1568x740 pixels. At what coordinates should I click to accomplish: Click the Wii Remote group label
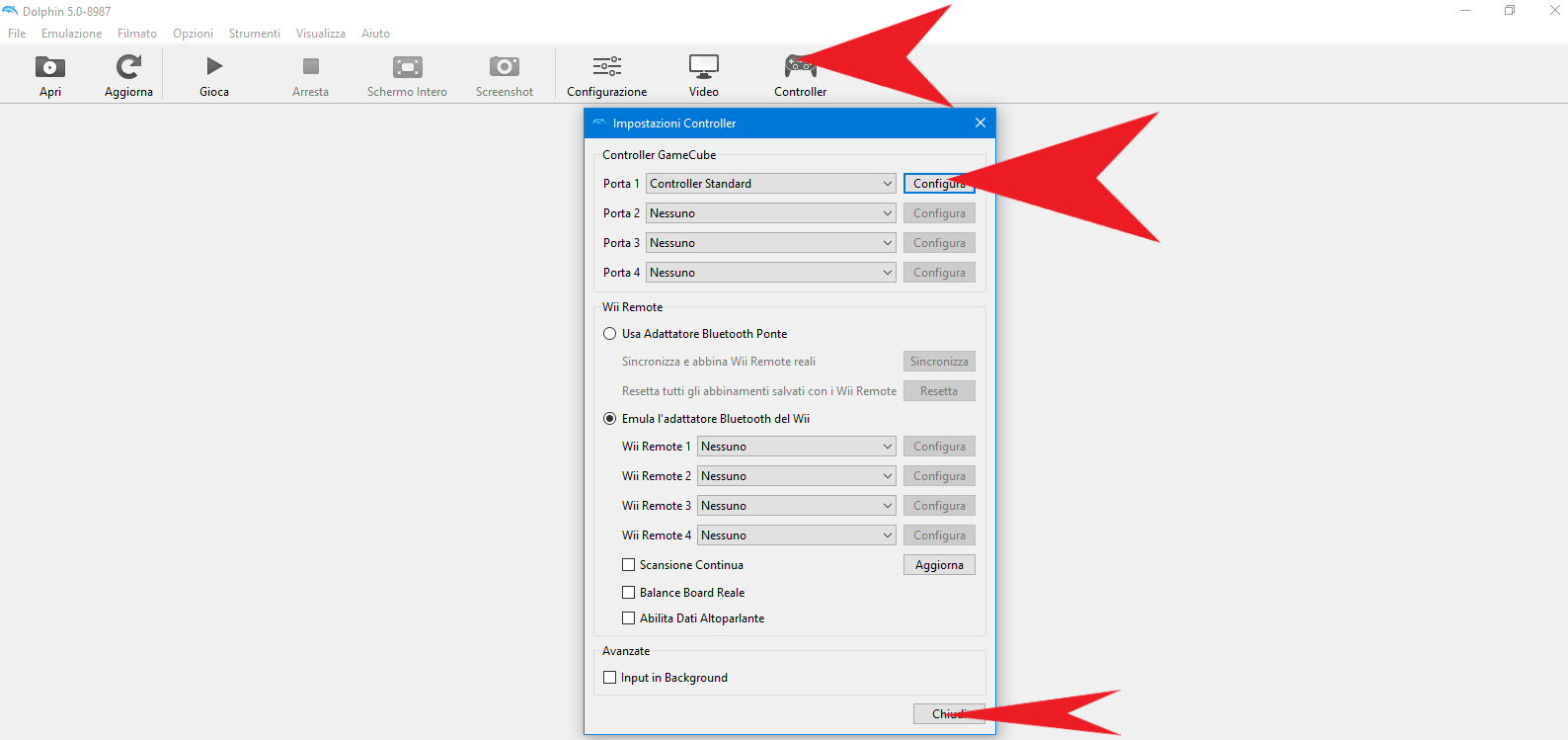coord(633,307)
